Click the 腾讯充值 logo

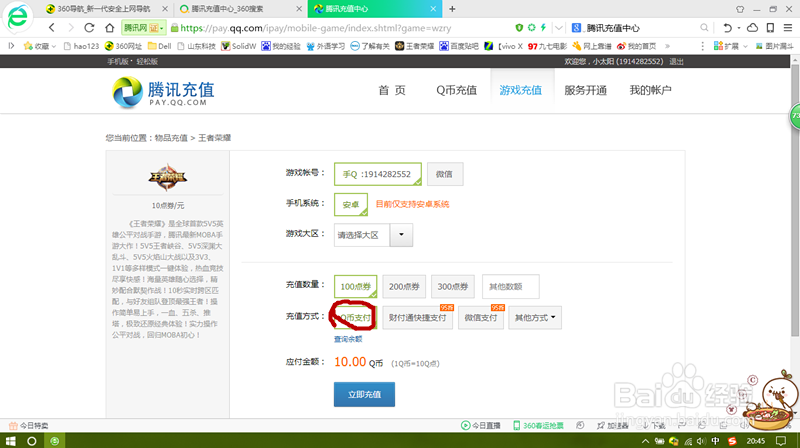(163, 92)
